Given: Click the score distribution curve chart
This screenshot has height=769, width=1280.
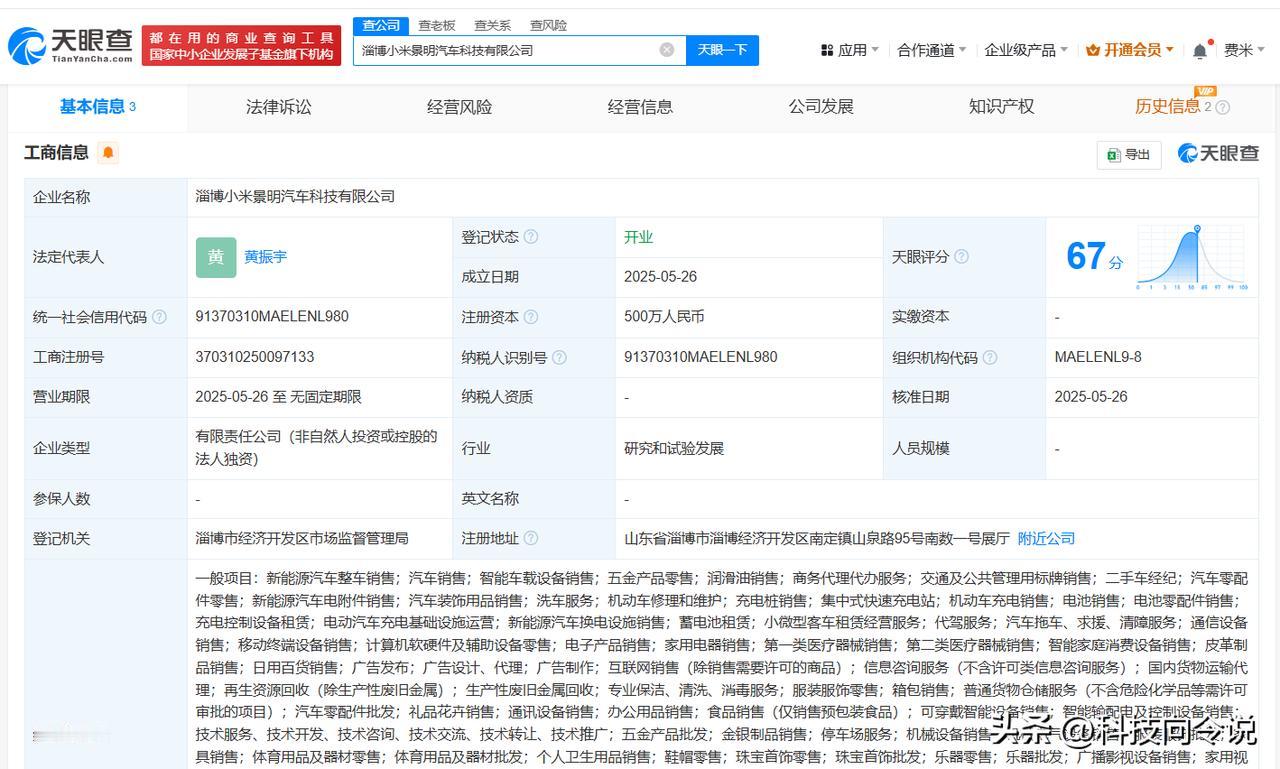Looking at the screenshot, I should (x=1192, y=257).
